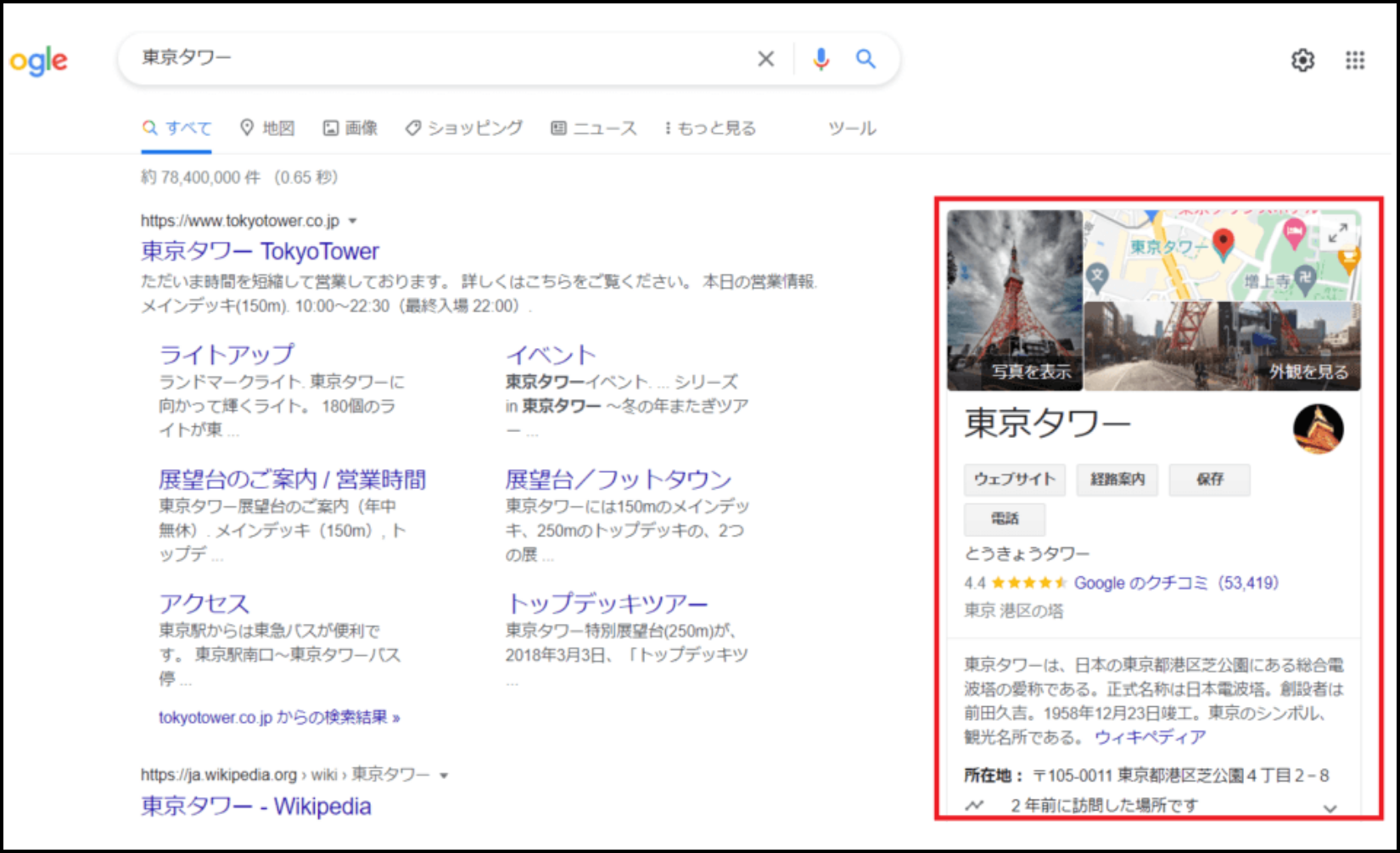Open the 東京タワー - Wikipedia result
The image size is (1400, 853).
pos(256,806)
